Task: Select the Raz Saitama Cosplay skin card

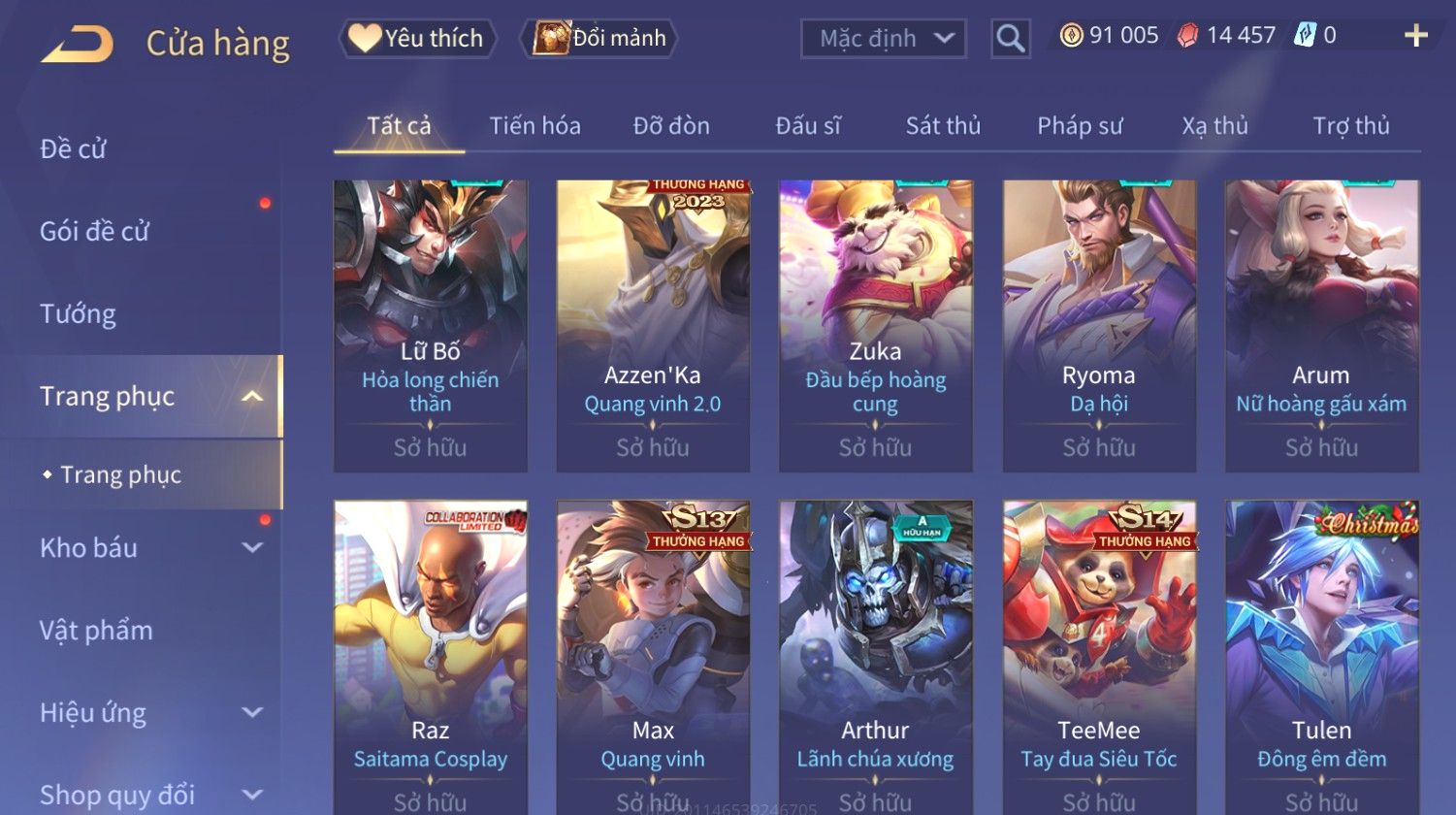Action: pos(431,657)
